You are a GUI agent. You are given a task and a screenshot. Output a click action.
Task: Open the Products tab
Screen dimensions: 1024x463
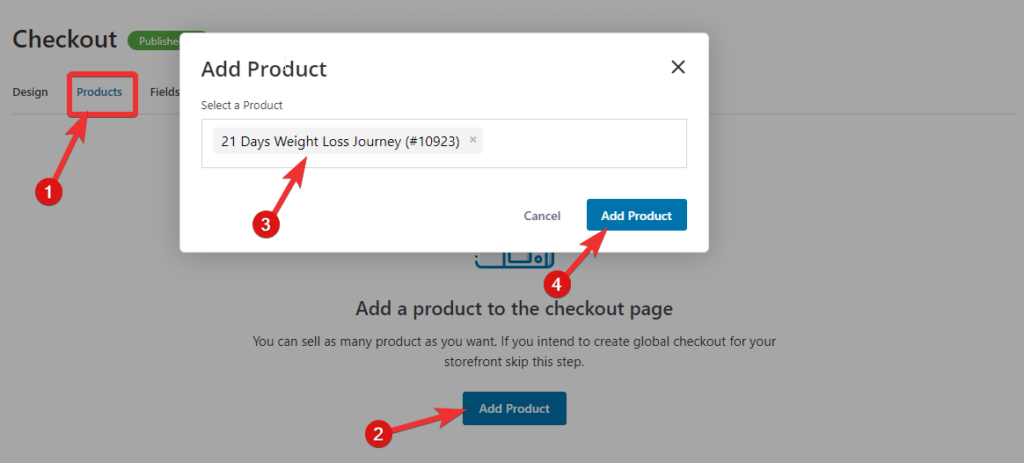(99, 92)
